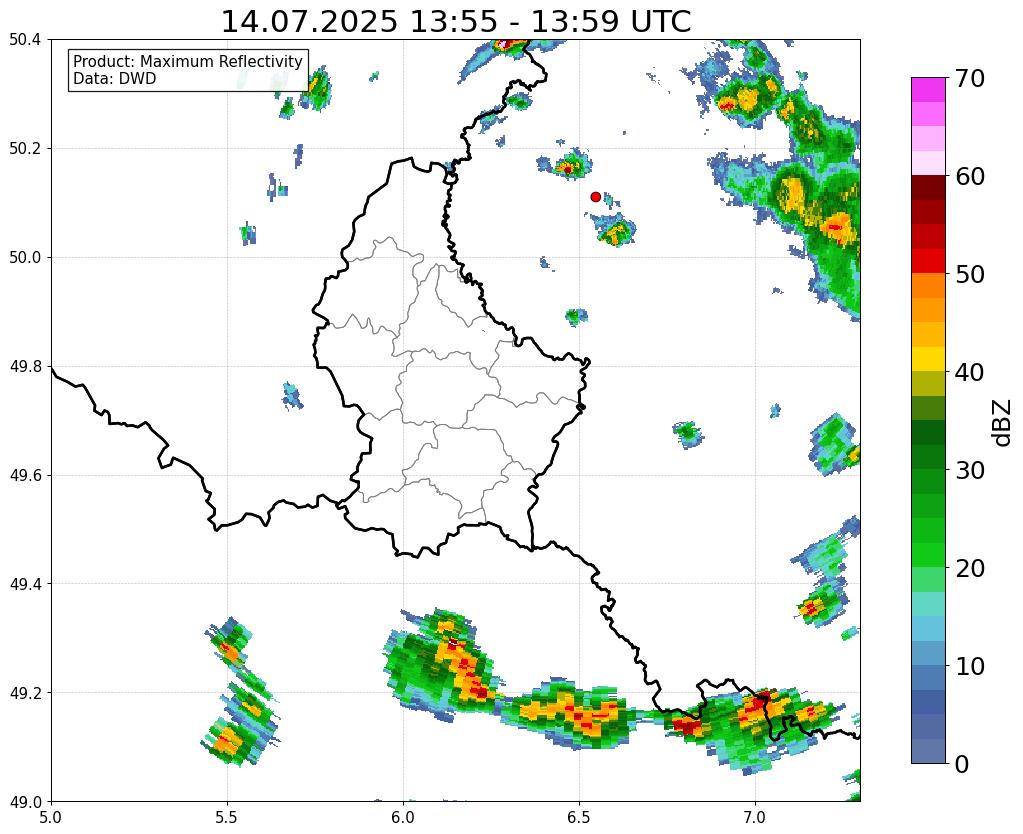This screenshot has width=1023, height=834.
Task: Click 'Product: Maximum Reflectivity' label
Action: click(188, 61)
